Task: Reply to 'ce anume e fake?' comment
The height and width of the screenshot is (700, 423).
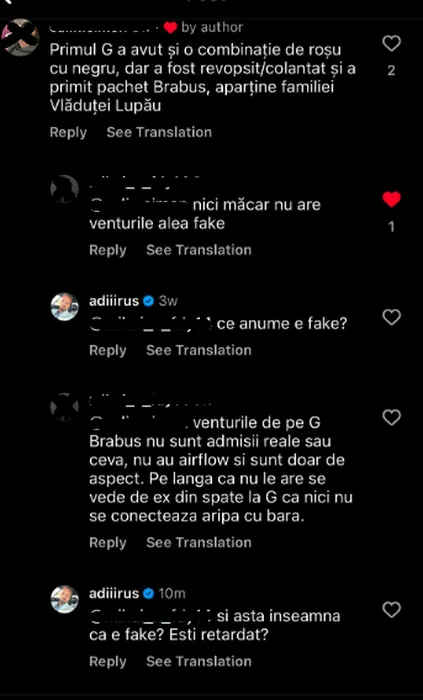Action: 108,350
